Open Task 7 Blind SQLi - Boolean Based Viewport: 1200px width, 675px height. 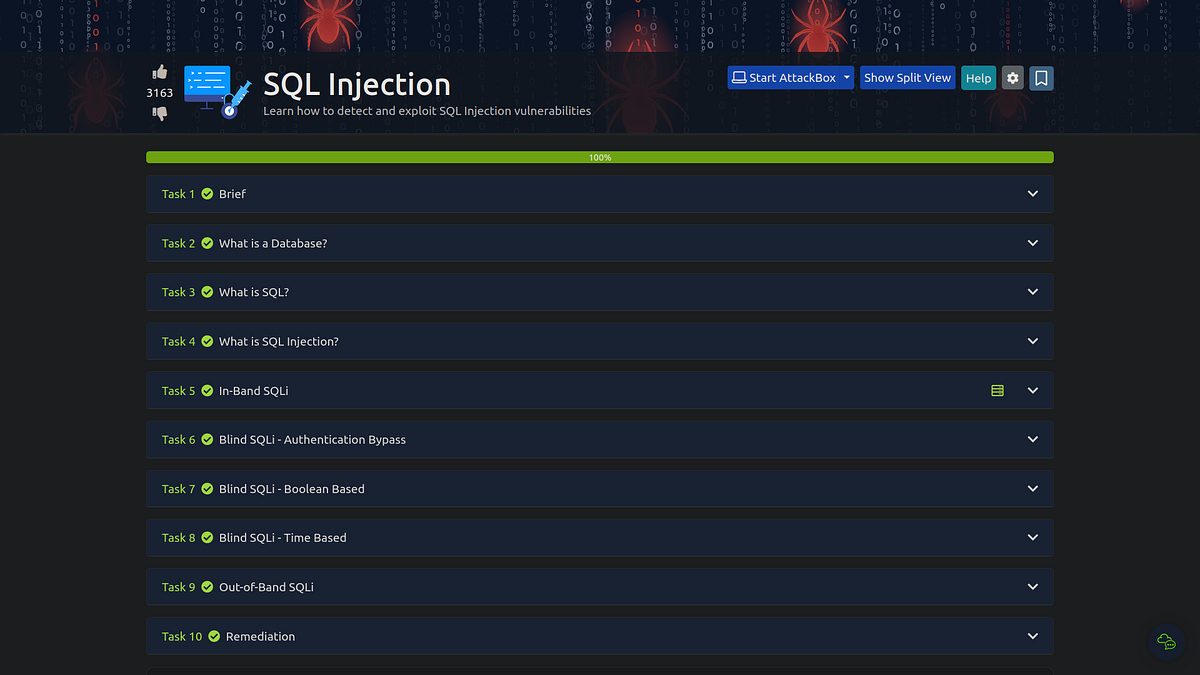point(1032,488)
